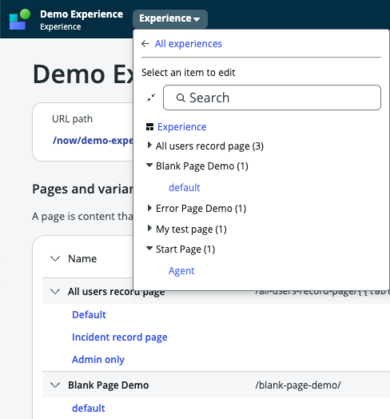Image resolution: width=390 pixels, height=419 pixels.
Task: Click the /blank-page-demo/ path text
Action: click(298, 385)
